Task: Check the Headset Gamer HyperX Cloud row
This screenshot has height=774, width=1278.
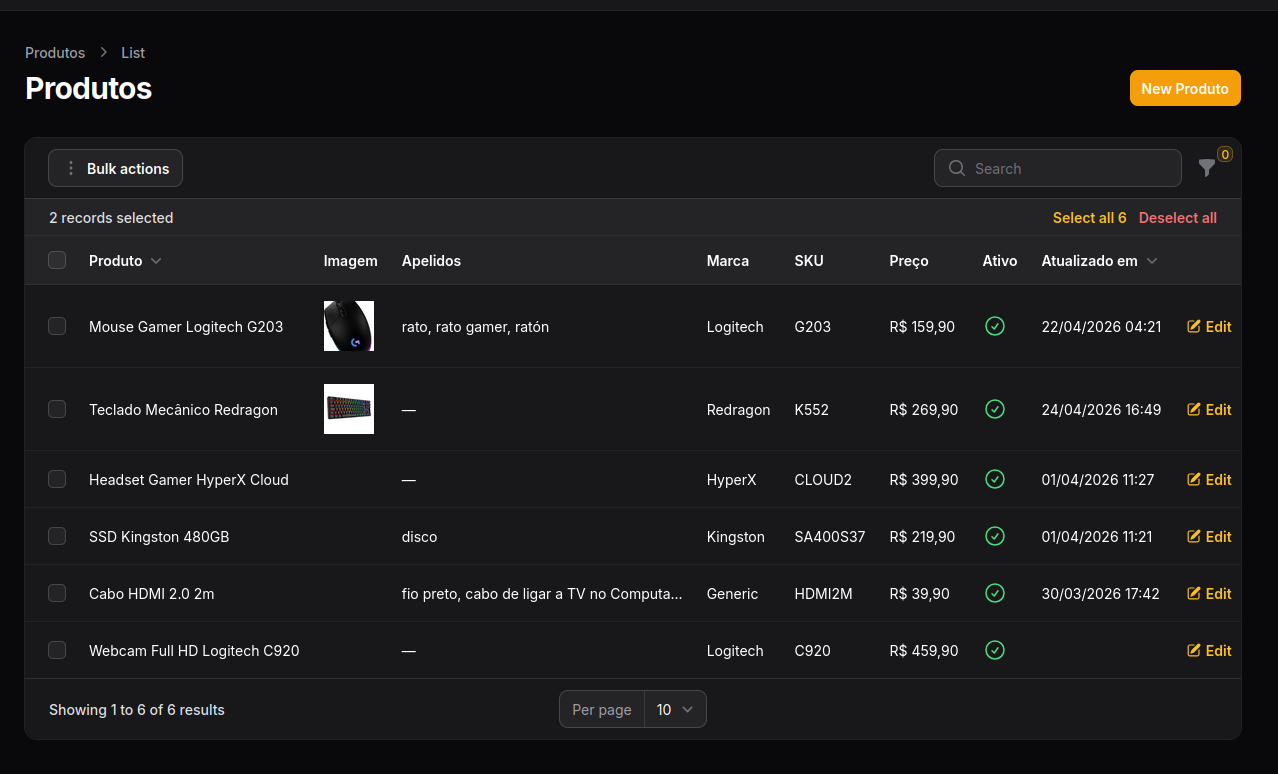Action: 57,479
